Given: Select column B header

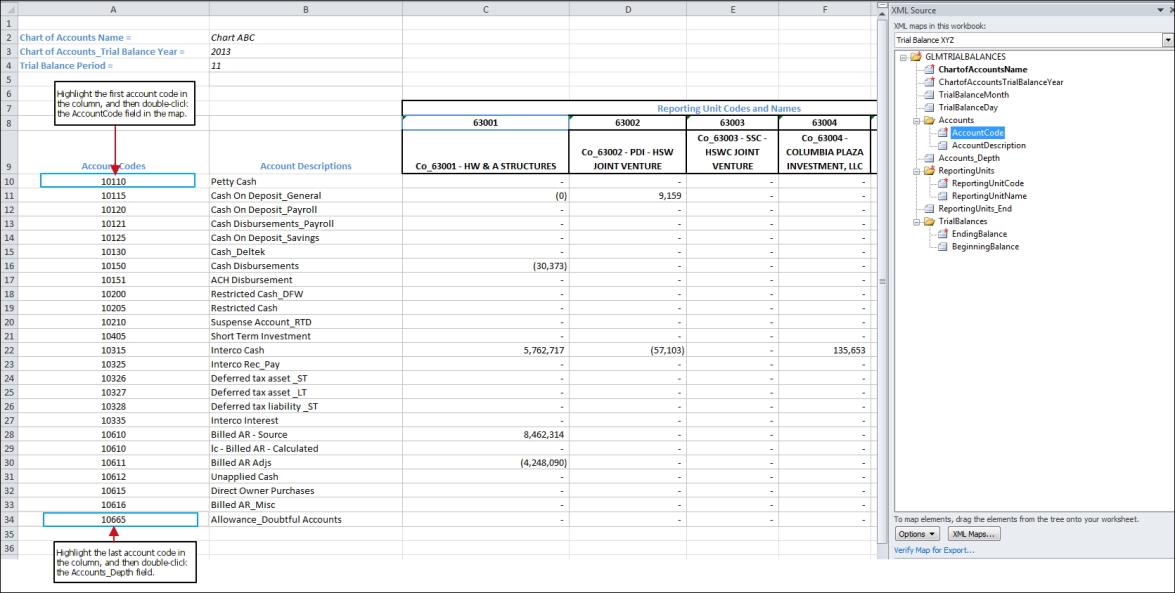Looking at the screenshot, I should [x=306, y=9].
